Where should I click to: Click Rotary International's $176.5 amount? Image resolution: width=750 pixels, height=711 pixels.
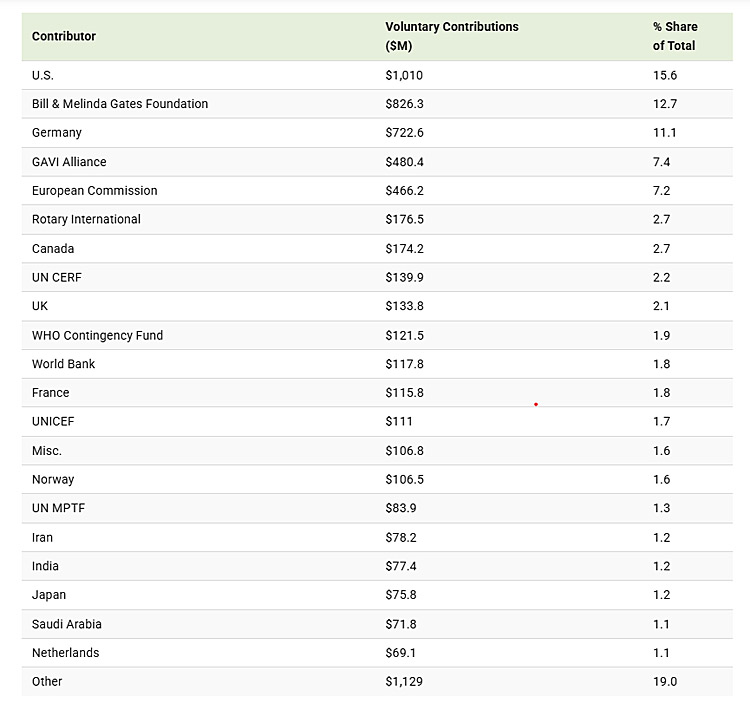pyautogui.click(x=404, y=219)
